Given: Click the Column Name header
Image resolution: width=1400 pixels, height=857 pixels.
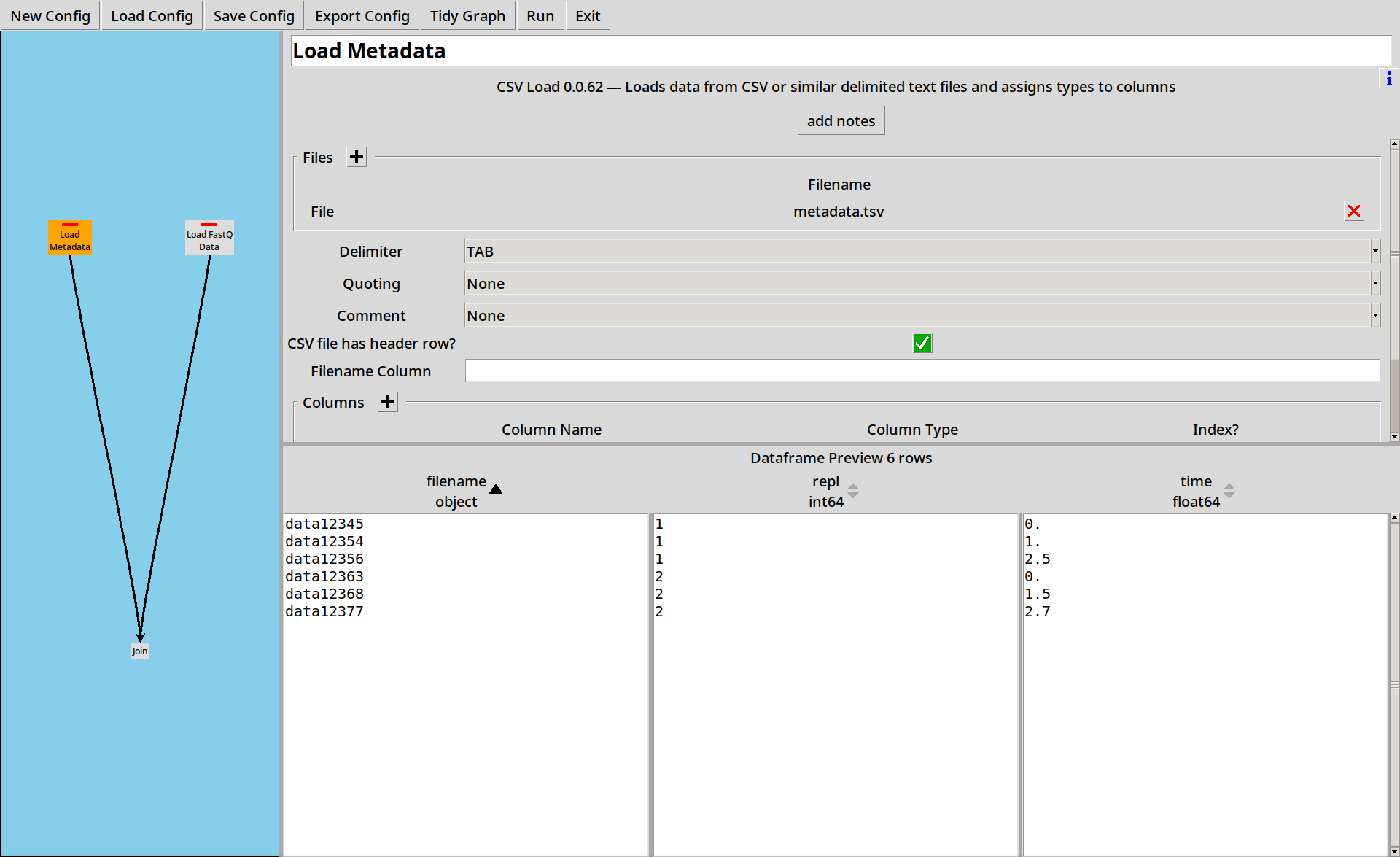Looking at the screenshot, I should (x=551, y=430).
